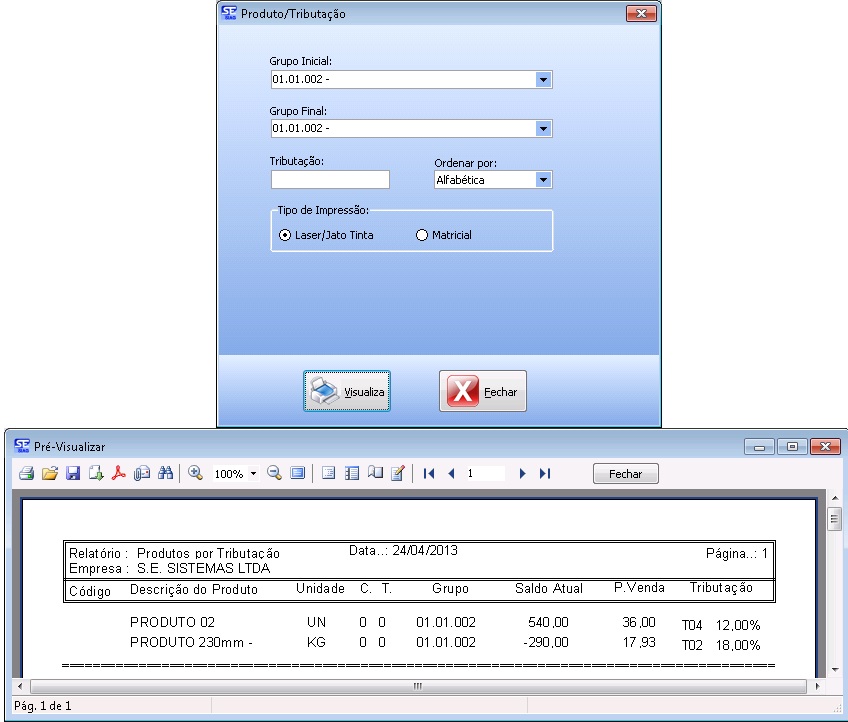Go to the next report page
Viewport: 848px width, 722px height.
tap(523, 474)
